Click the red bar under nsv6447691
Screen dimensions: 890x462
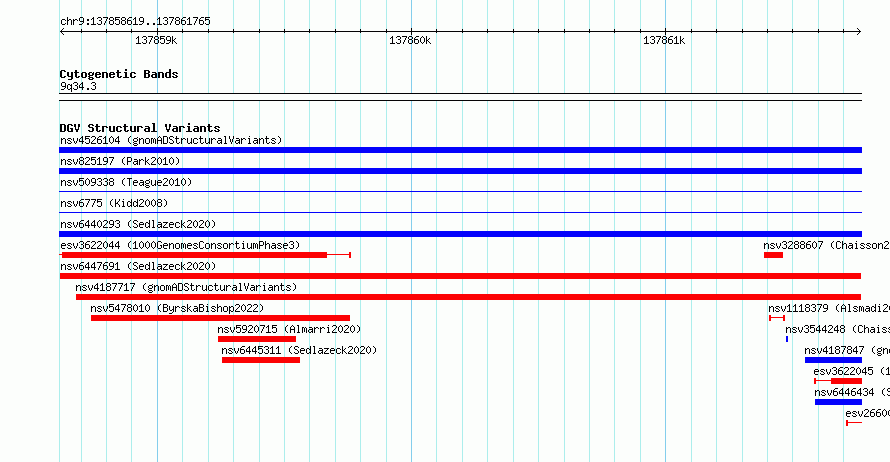pyautogui.click(x=460, y=276)
